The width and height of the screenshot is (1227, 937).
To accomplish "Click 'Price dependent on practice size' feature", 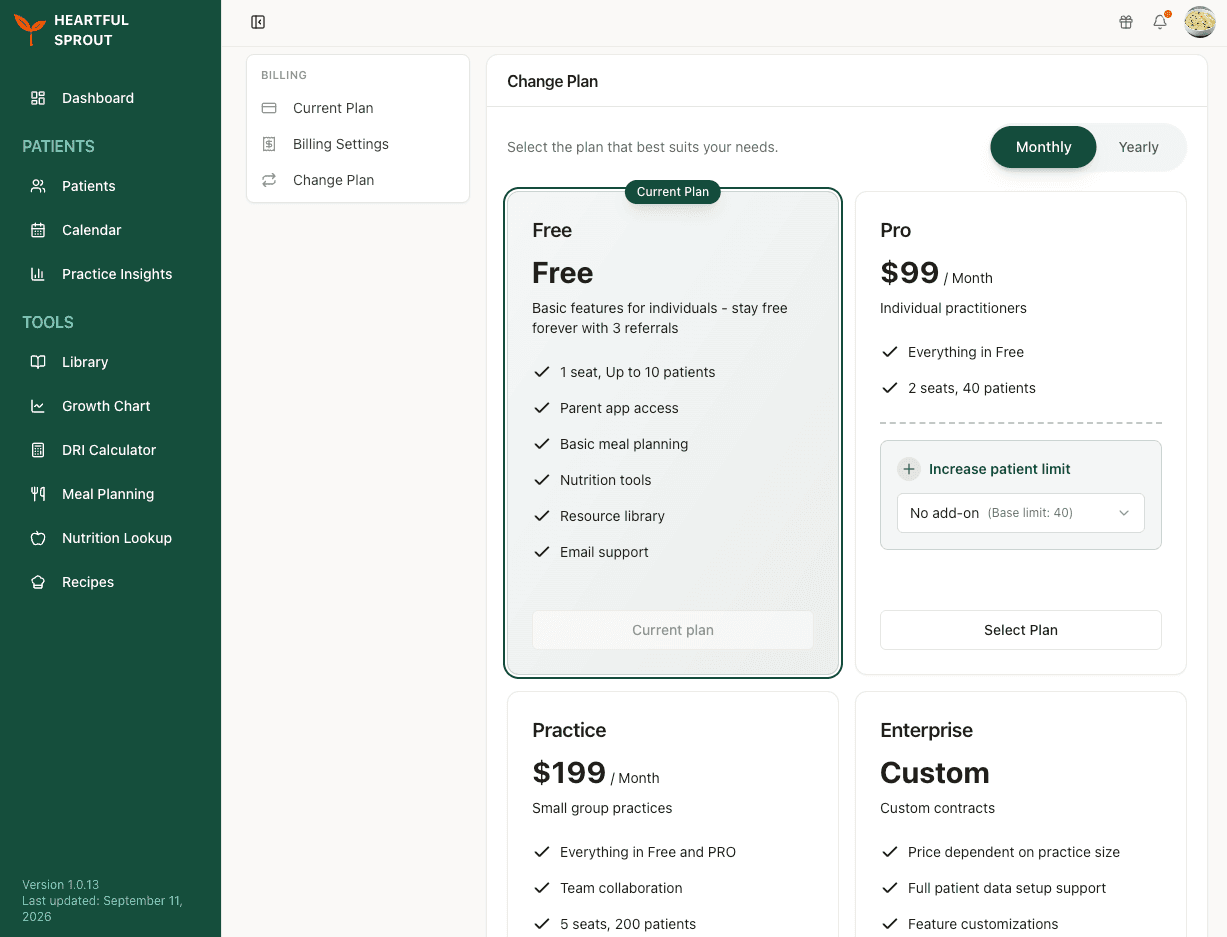I will point(1014,852).
